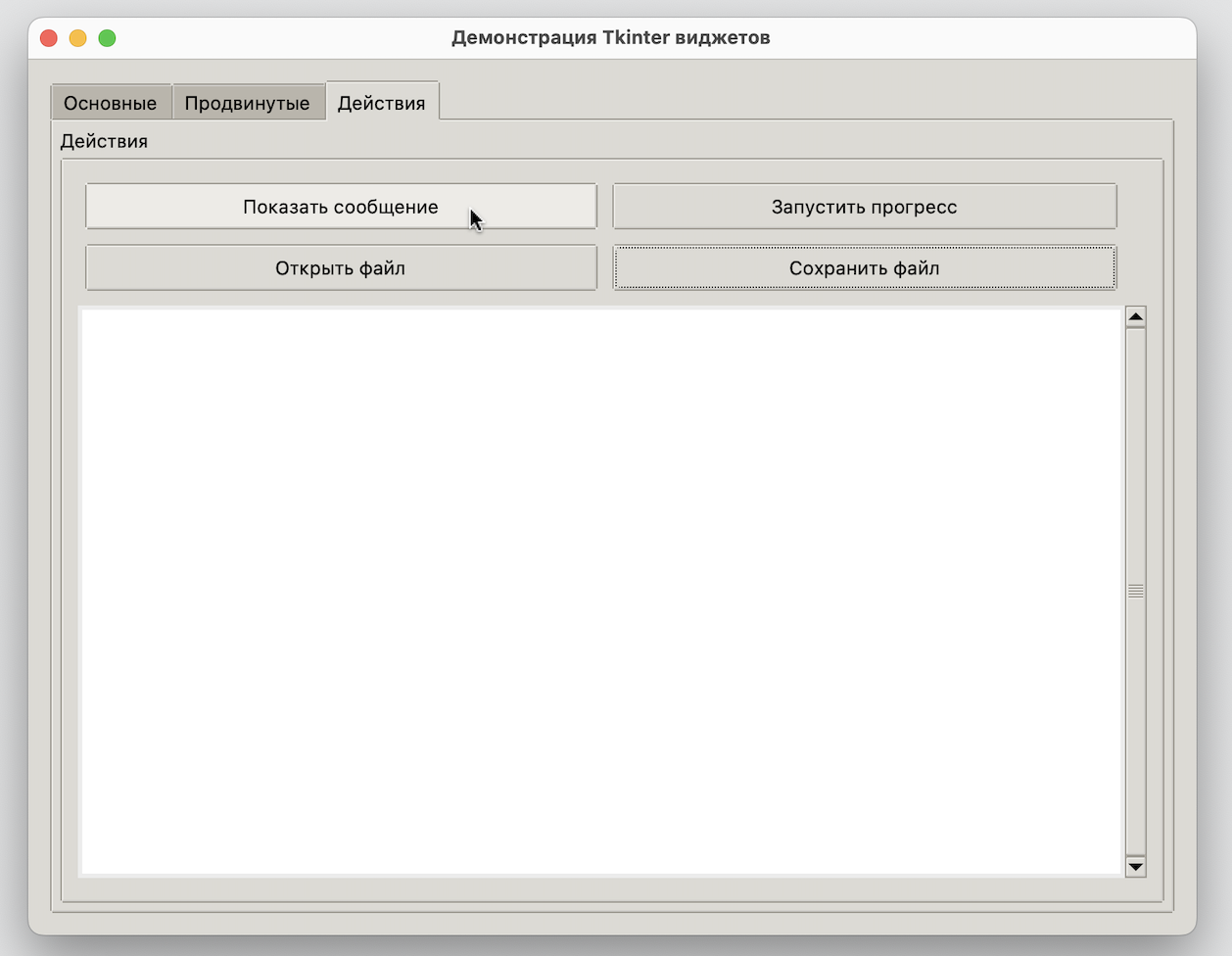The height and width of the screenshot is (956, 1232).
Task: Click the empty tab strip right of Действия
Action: coord(783,101)
